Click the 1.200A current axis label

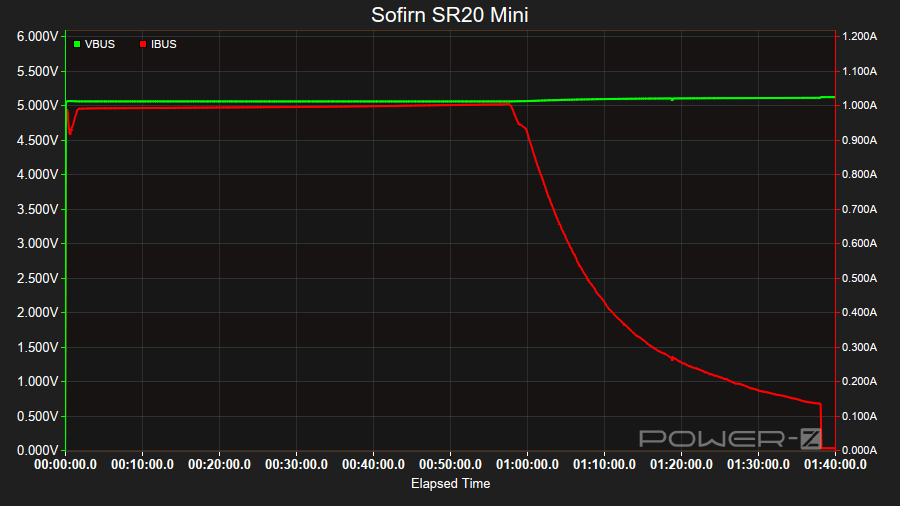click(859, 37)
